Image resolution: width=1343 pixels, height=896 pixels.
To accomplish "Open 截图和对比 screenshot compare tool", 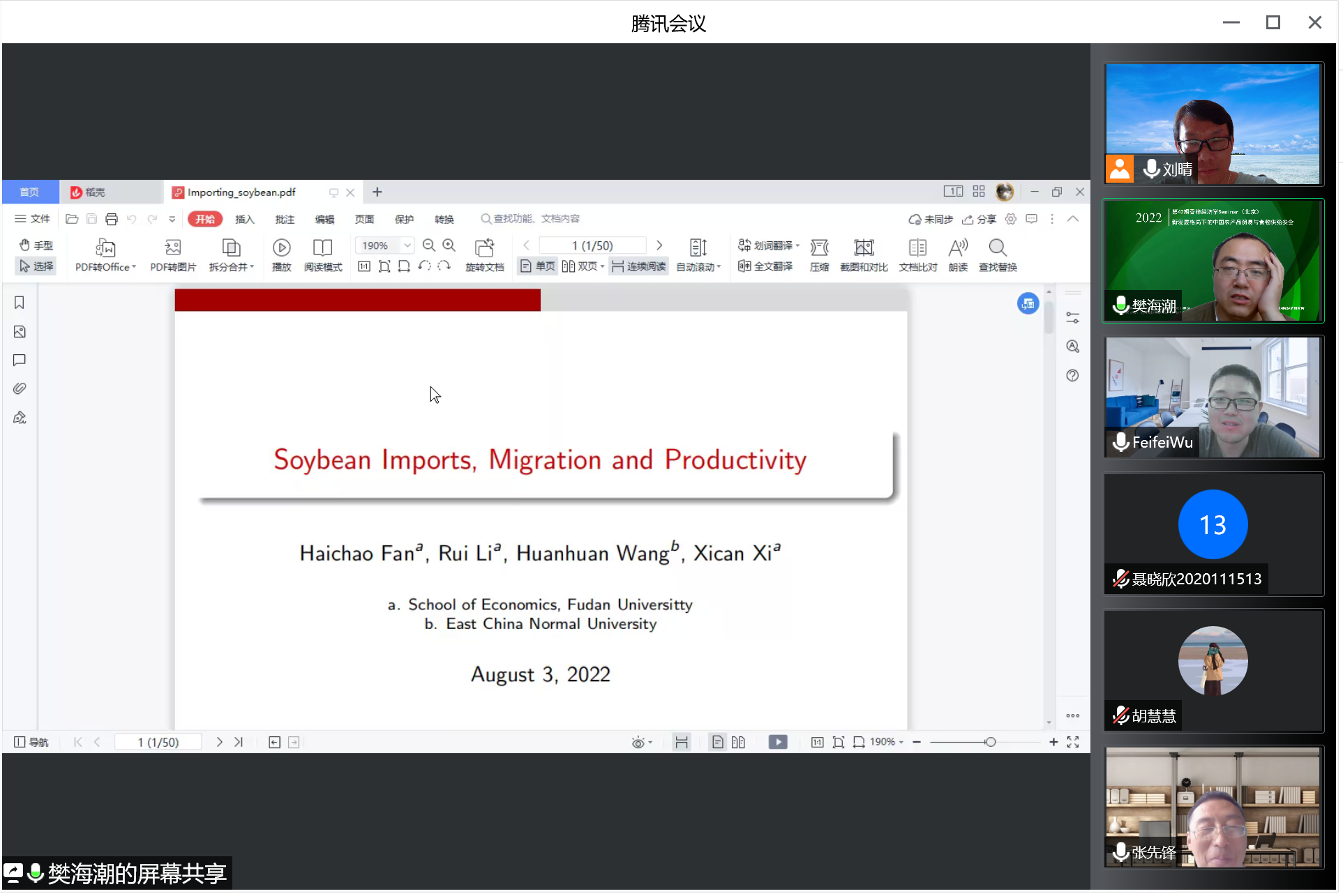I will coord(864,248).
